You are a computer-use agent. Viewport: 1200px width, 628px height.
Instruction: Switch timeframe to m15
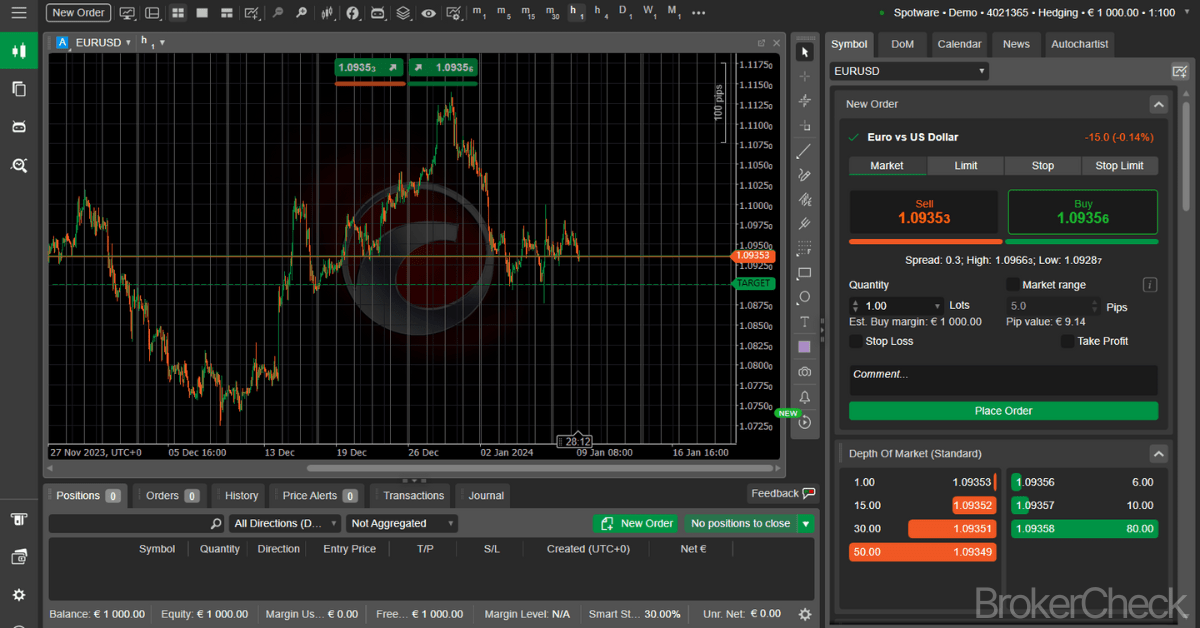click(528, 13)
